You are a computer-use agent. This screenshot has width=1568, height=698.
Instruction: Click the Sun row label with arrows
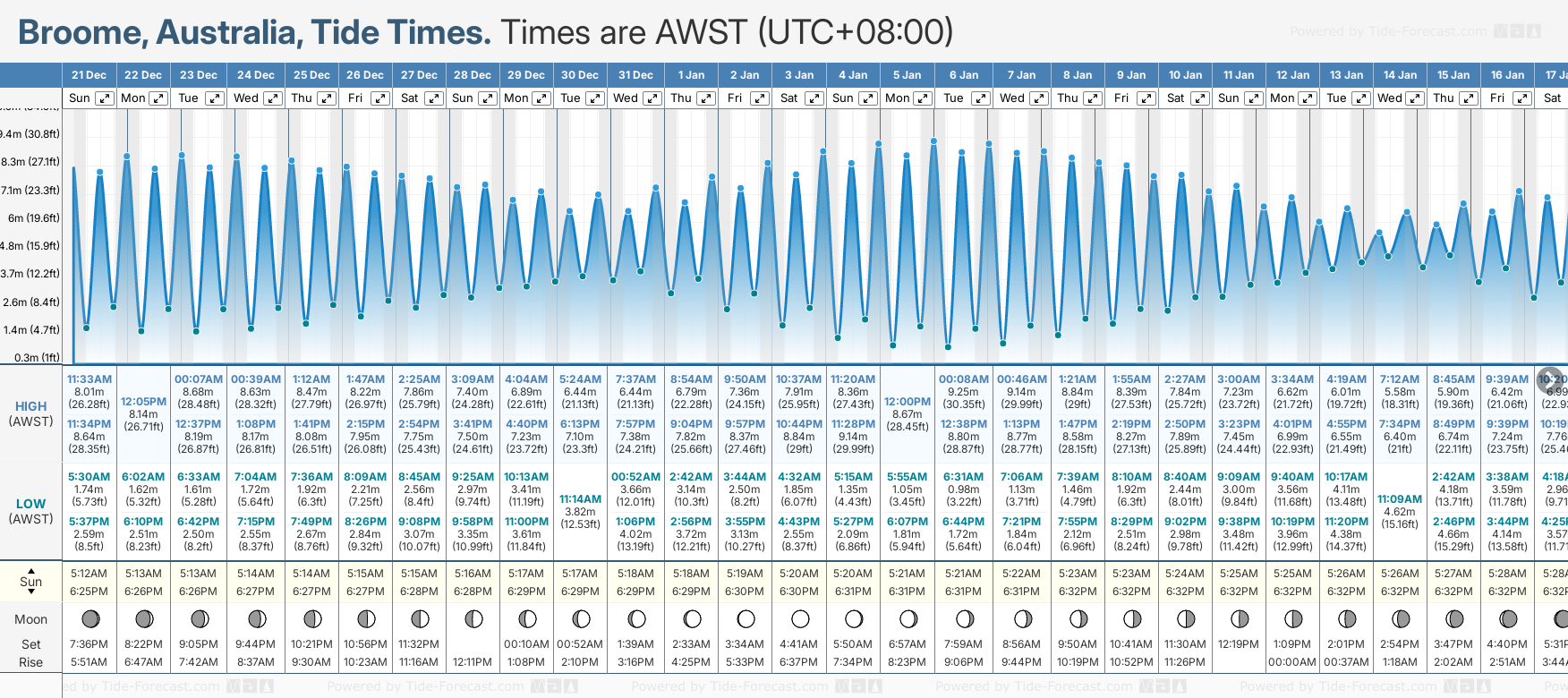tap(31, 582)
